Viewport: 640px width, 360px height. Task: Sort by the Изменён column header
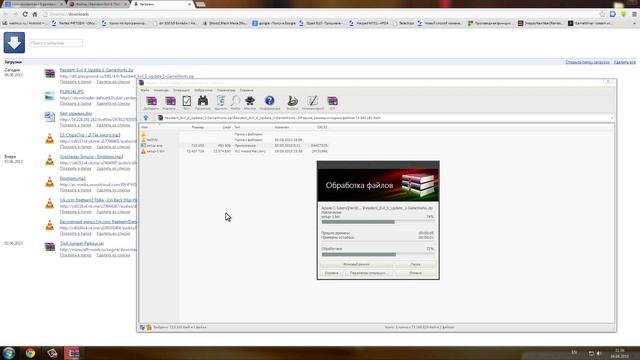click(x=282, y=127)
